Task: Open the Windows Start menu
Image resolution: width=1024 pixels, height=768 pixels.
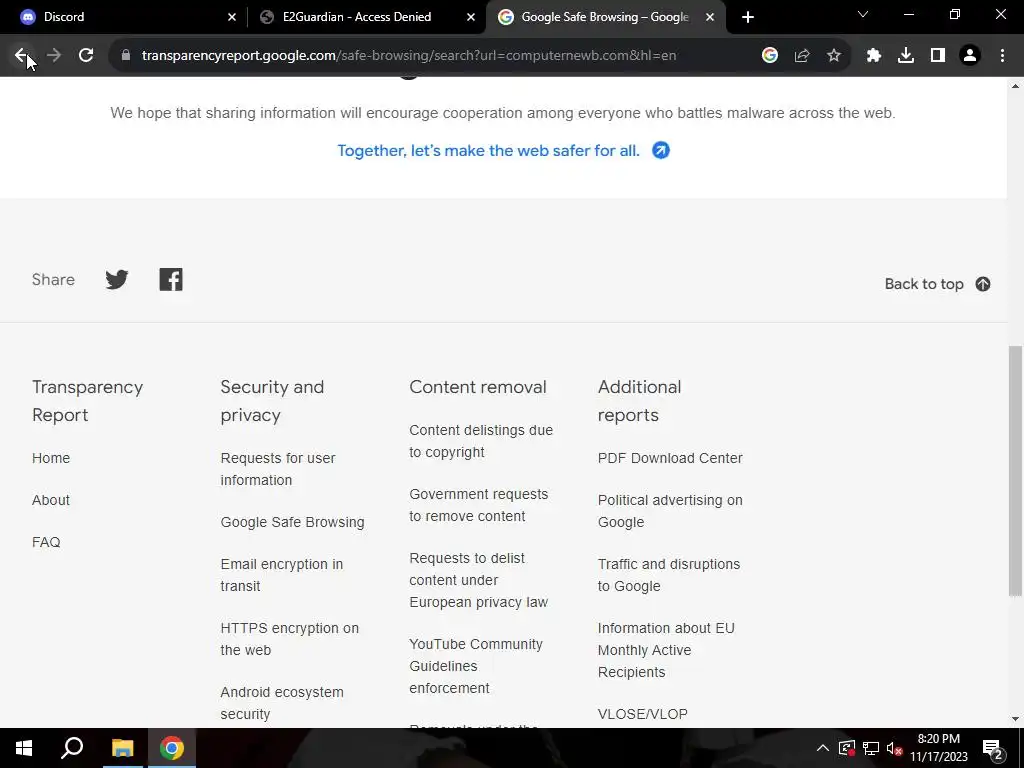Action: tap(24, 748)
